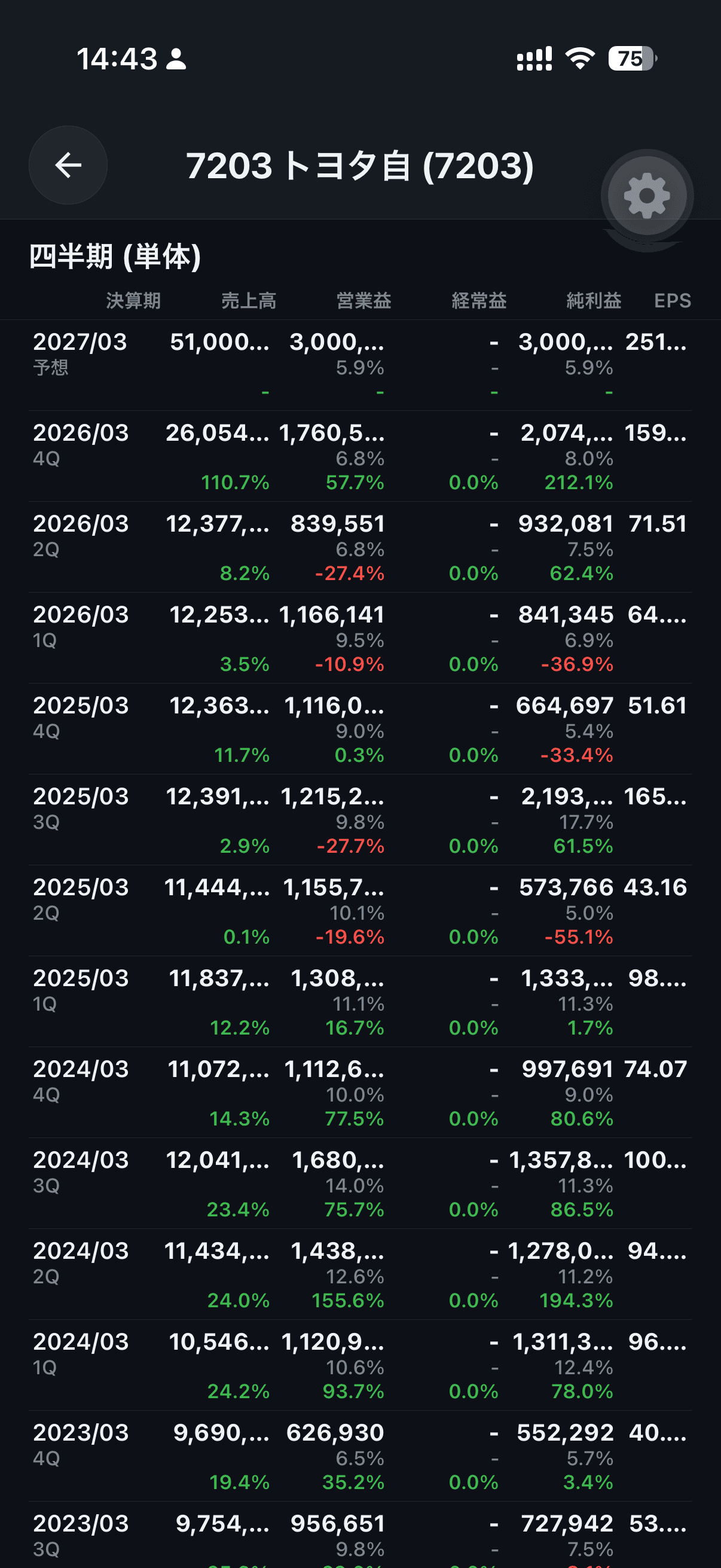The image size is (721, 1568).
Task: Tap the red -27.7% growth value
Action: [350, 846]
